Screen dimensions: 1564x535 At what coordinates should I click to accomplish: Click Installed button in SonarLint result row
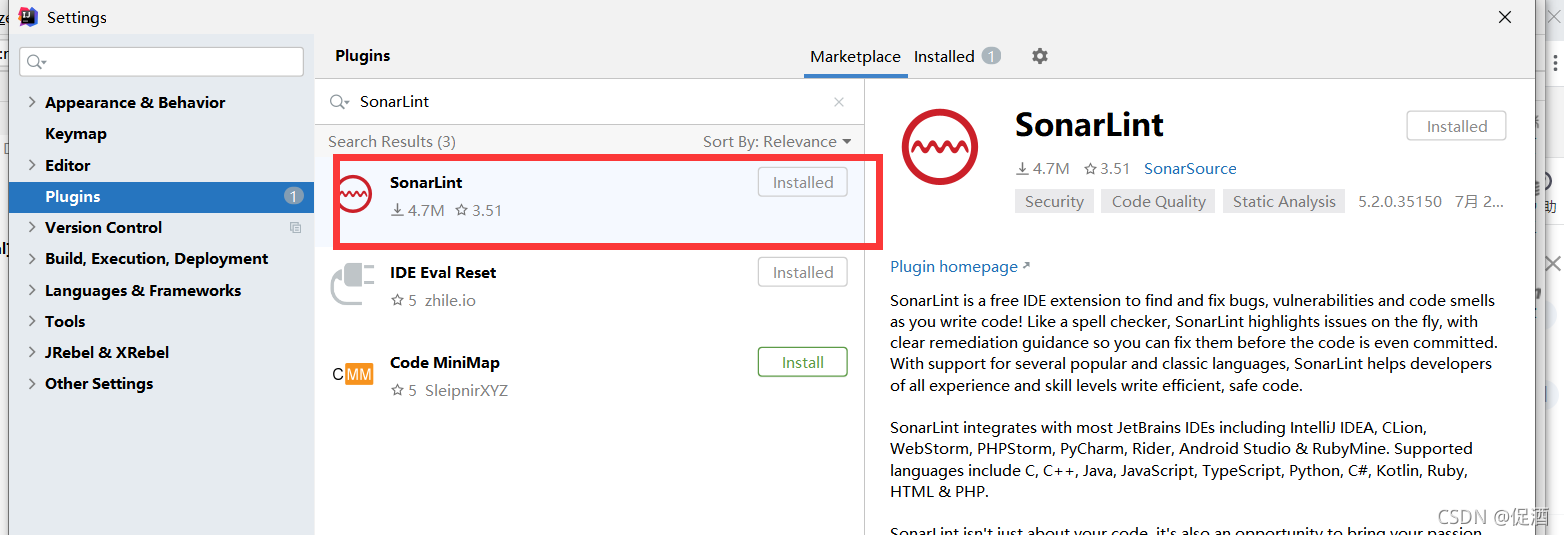(x=803, y=182)
